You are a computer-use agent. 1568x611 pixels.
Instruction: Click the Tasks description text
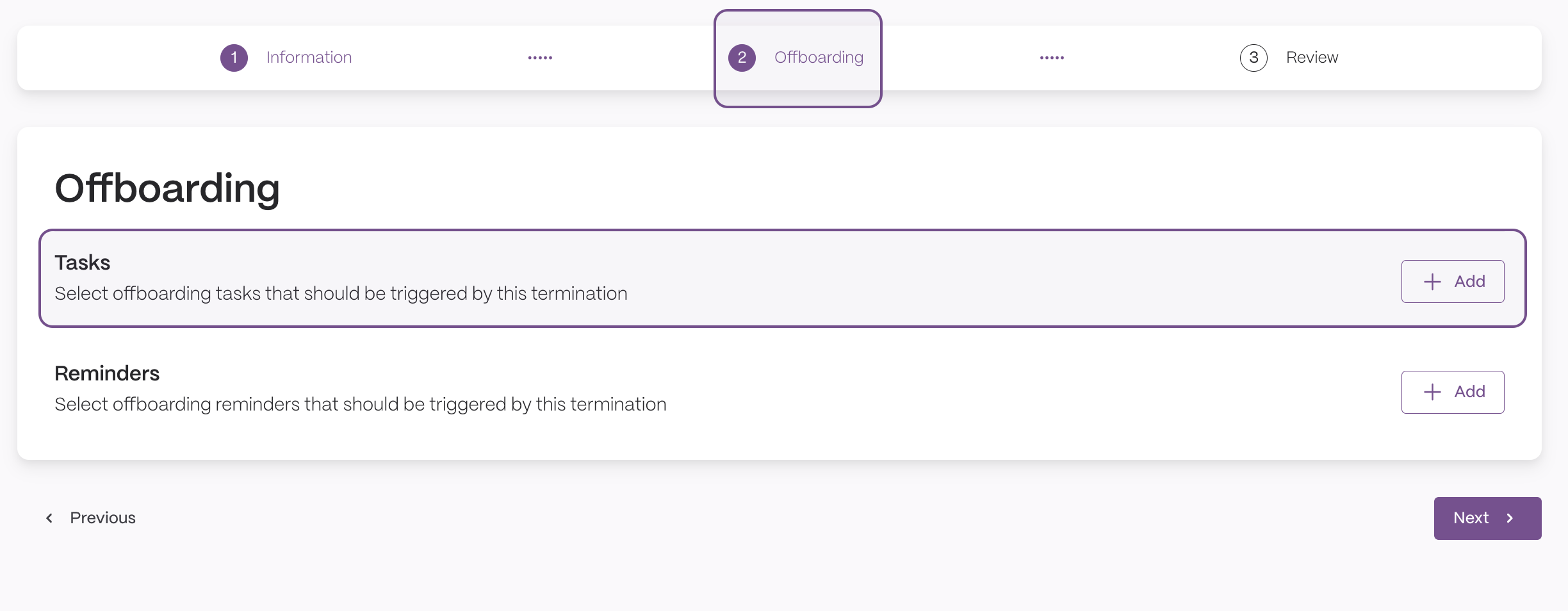[341, 293]
